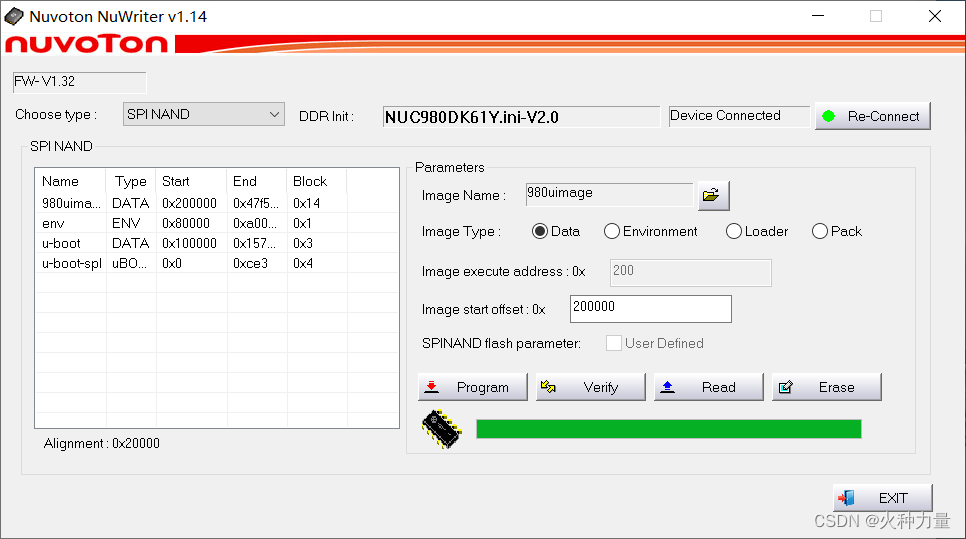The width and height of the screenshot is (966, 539).
Task: Click the Re-Connect button
Action: pyautogui.click(x=873, y=116)
